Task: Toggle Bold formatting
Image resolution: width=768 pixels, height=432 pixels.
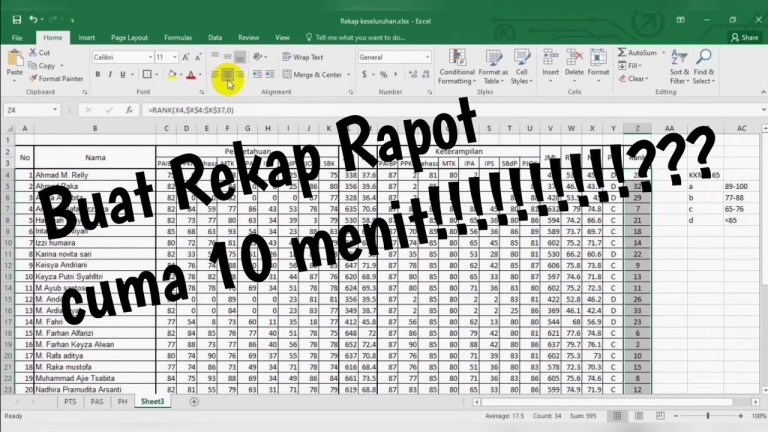Action: coord(97,75)
